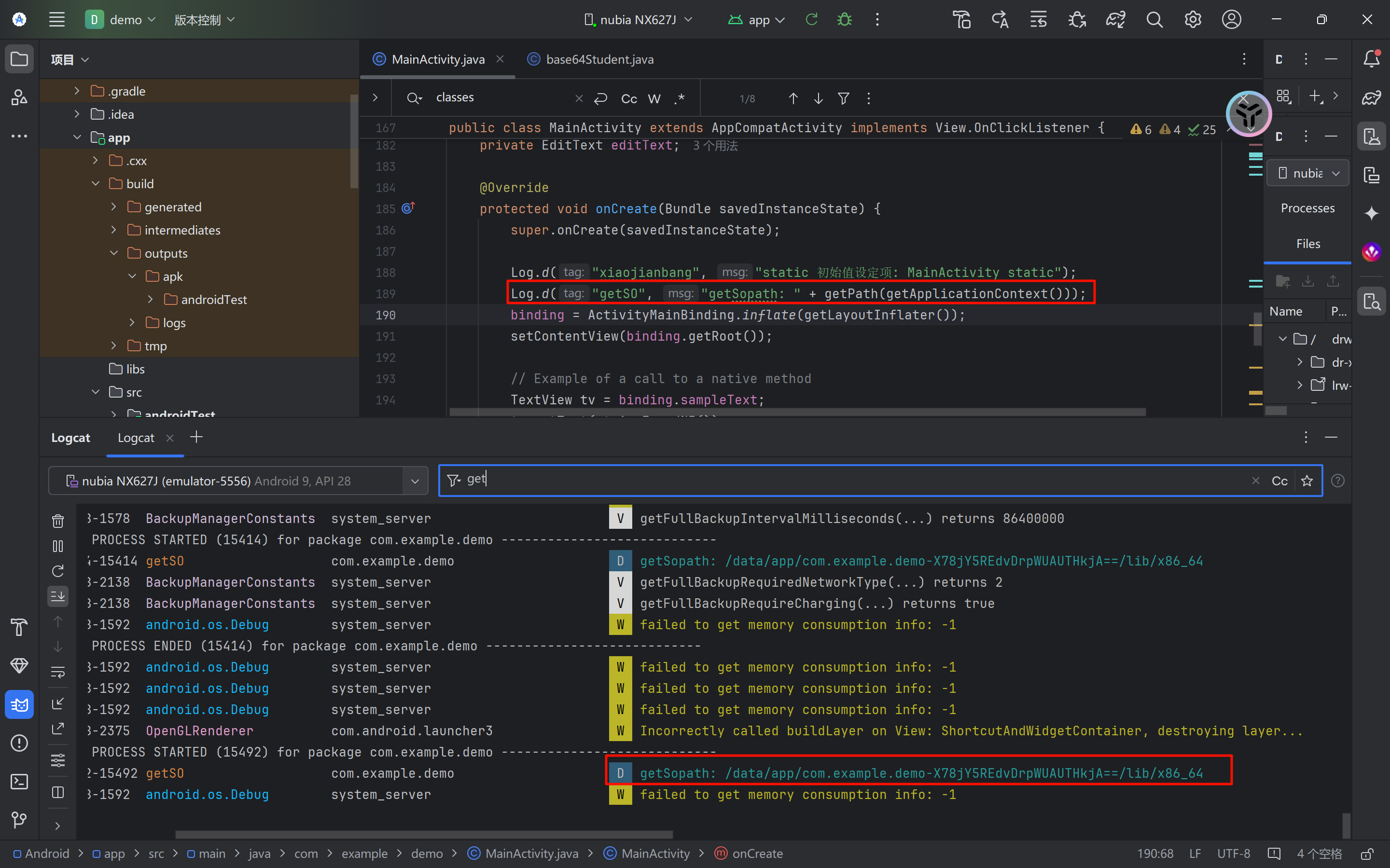Click the logcat filter input field

(x=850, y=480)
